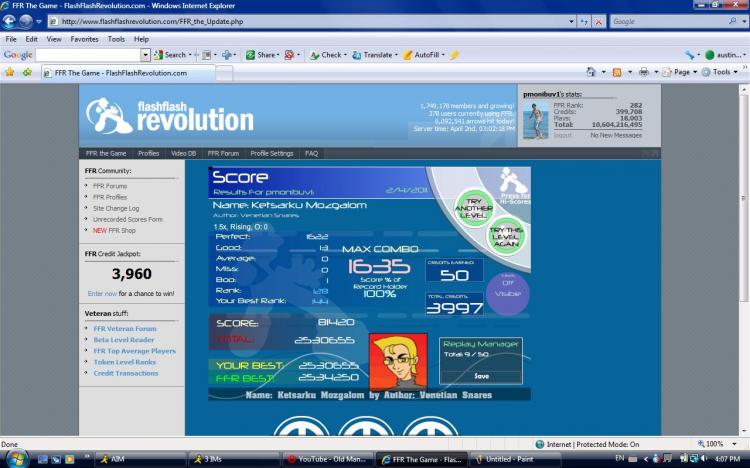
Task: Open the Help menu
Action: [x=141, y=39]
